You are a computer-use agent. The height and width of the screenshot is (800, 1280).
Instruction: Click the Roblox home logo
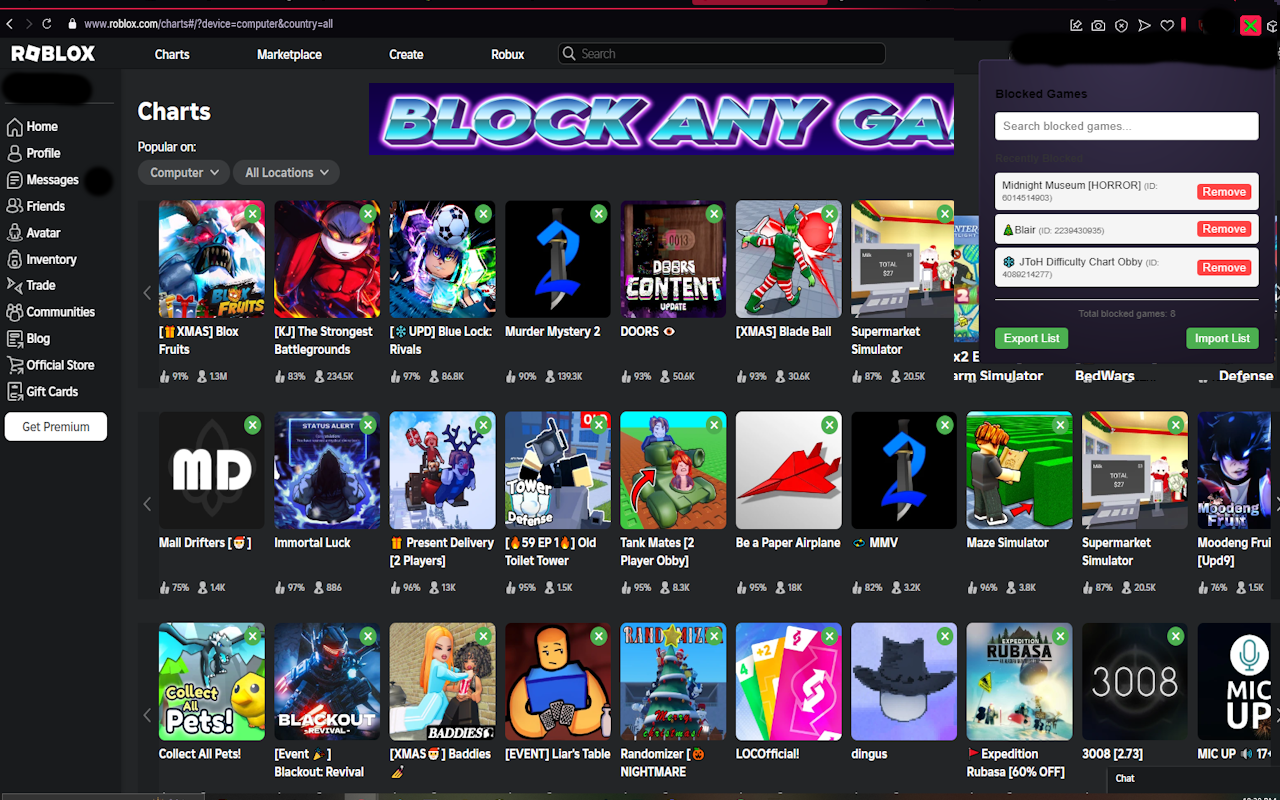click(x=52, y=54)
